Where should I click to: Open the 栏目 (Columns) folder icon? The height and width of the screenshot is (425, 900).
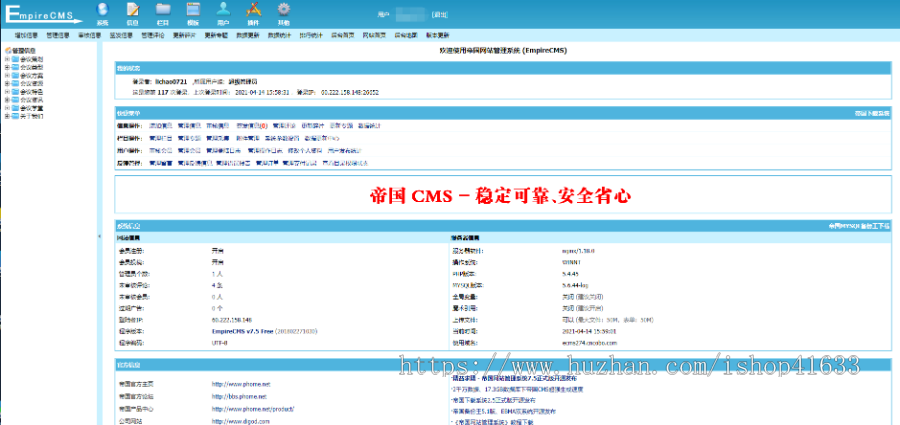(163, 10)
